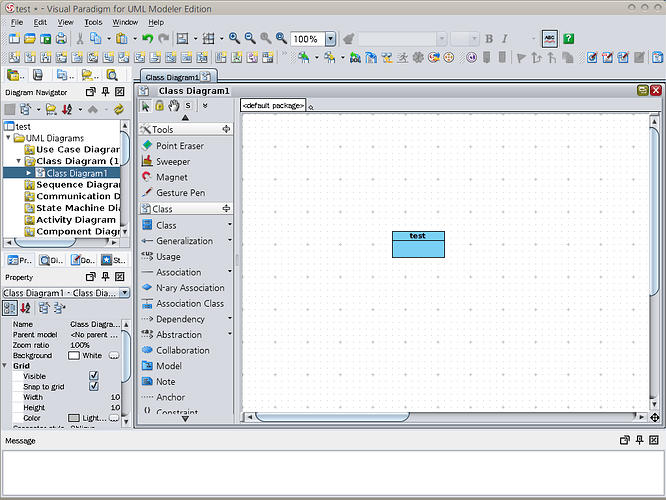Click the Light grid color swatch

click(x=74, y=418)
